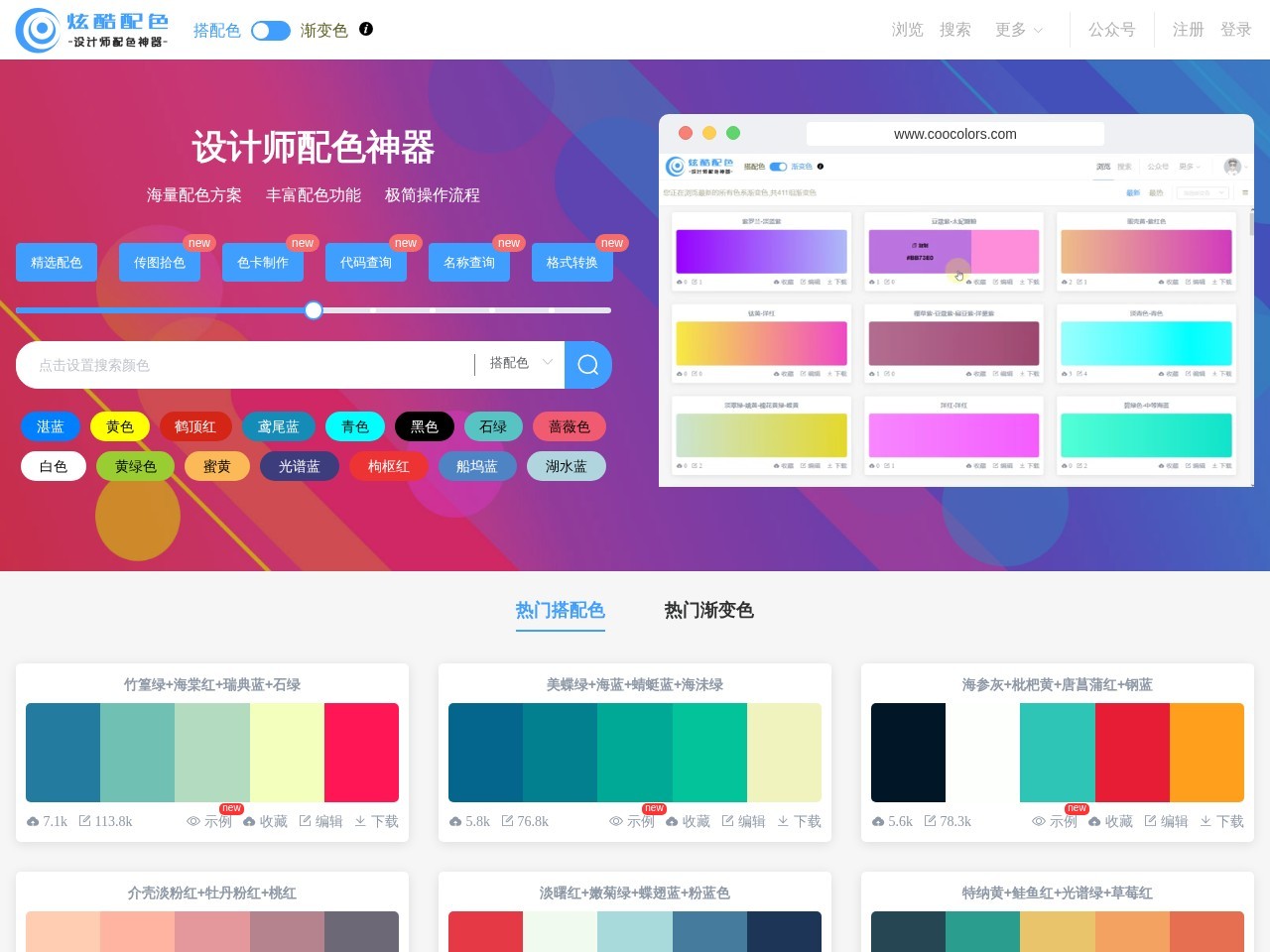
Task: Choose the 白色 color tag
Action: (x=54, y=466)
